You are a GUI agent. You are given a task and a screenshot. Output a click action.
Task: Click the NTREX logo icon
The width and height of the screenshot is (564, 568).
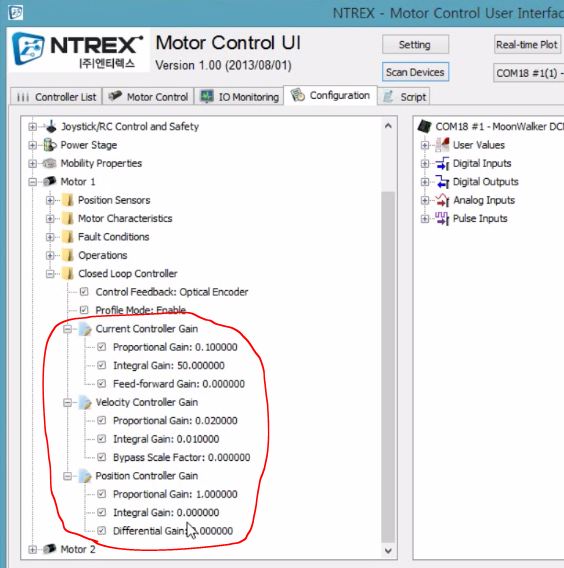click(29, 48)
